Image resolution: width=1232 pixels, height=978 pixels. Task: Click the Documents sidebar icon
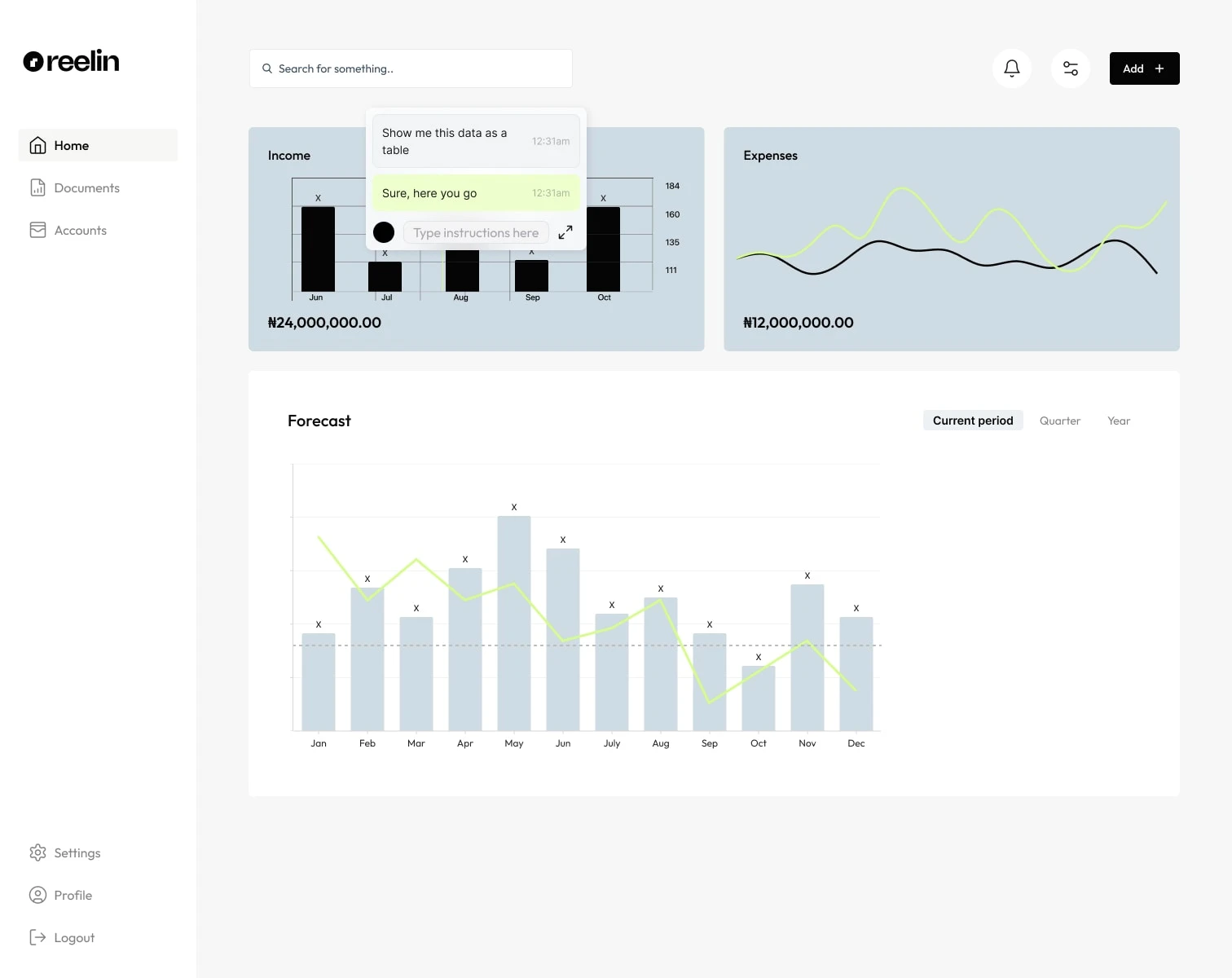(37, 187)
